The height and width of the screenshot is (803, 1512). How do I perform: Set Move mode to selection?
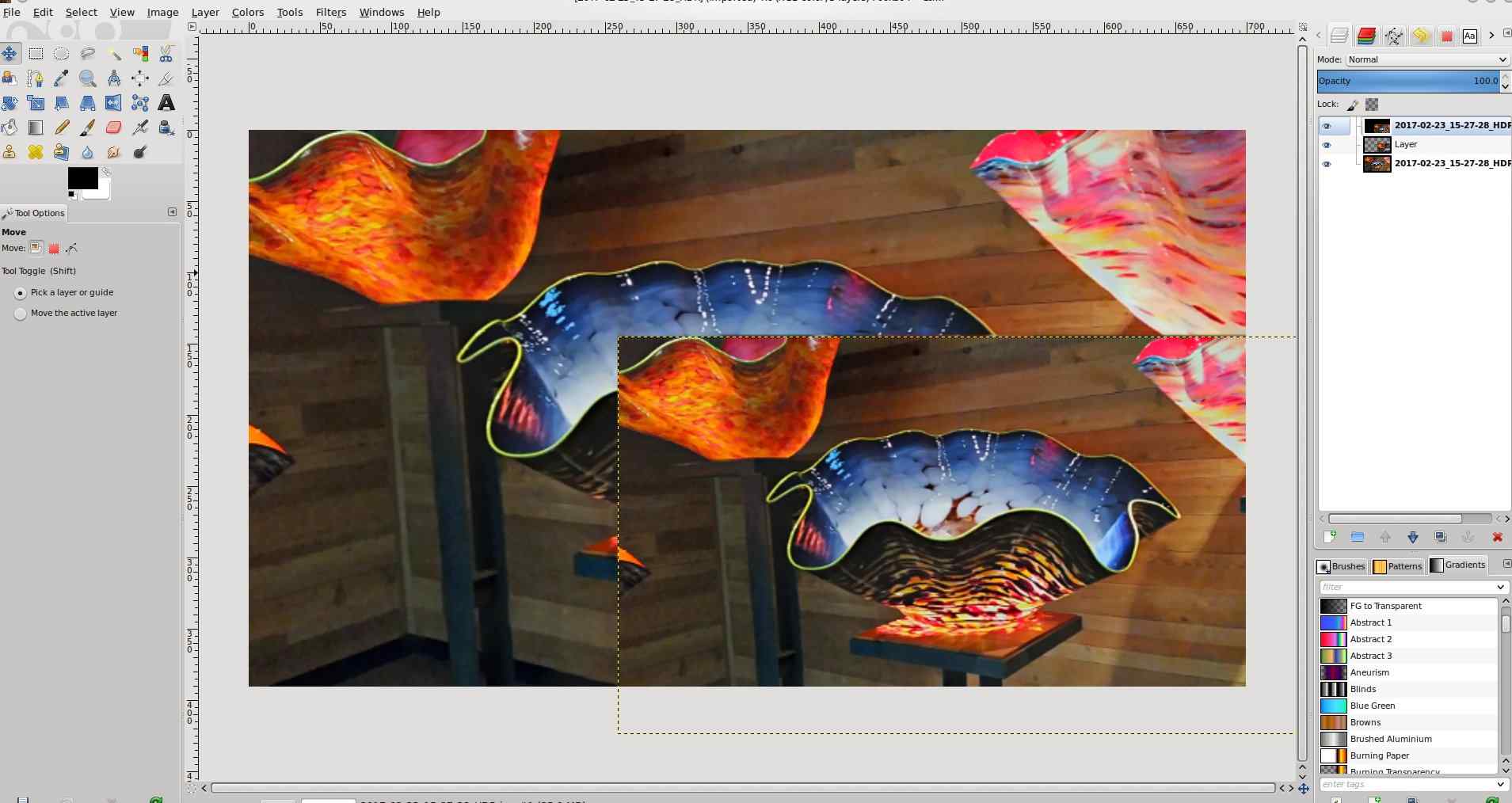click(x=54, y=249)
